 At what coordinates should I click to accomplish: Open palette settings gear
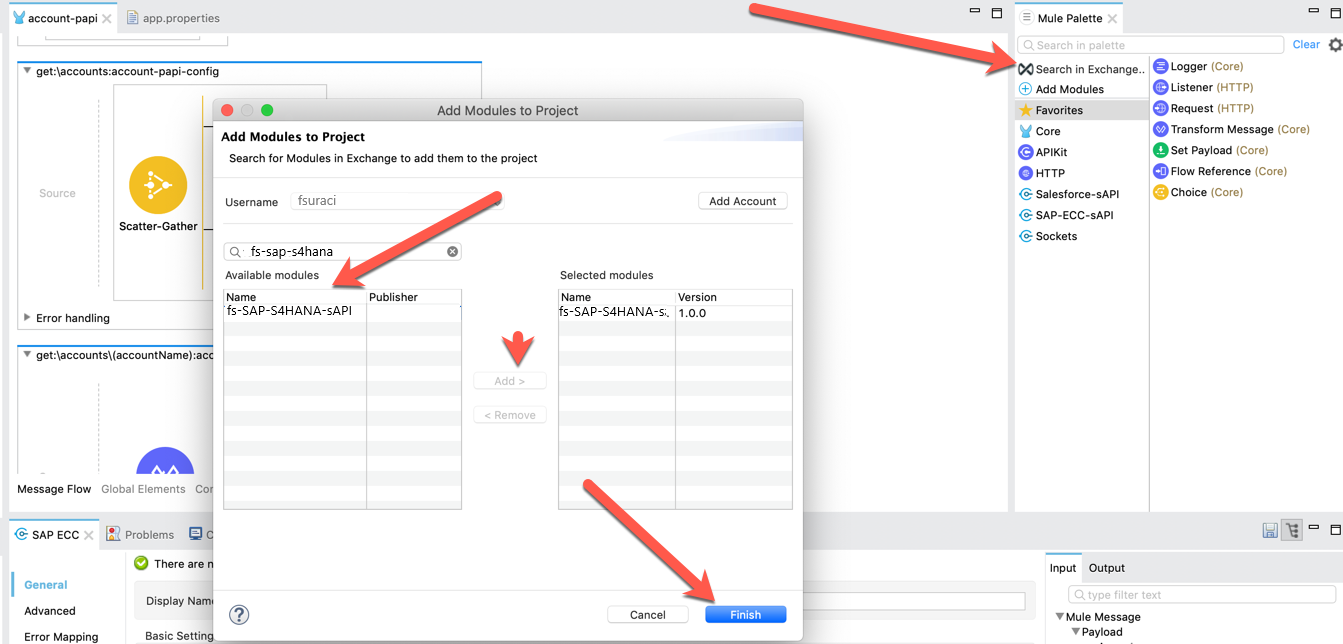(x=1335, y=45)
